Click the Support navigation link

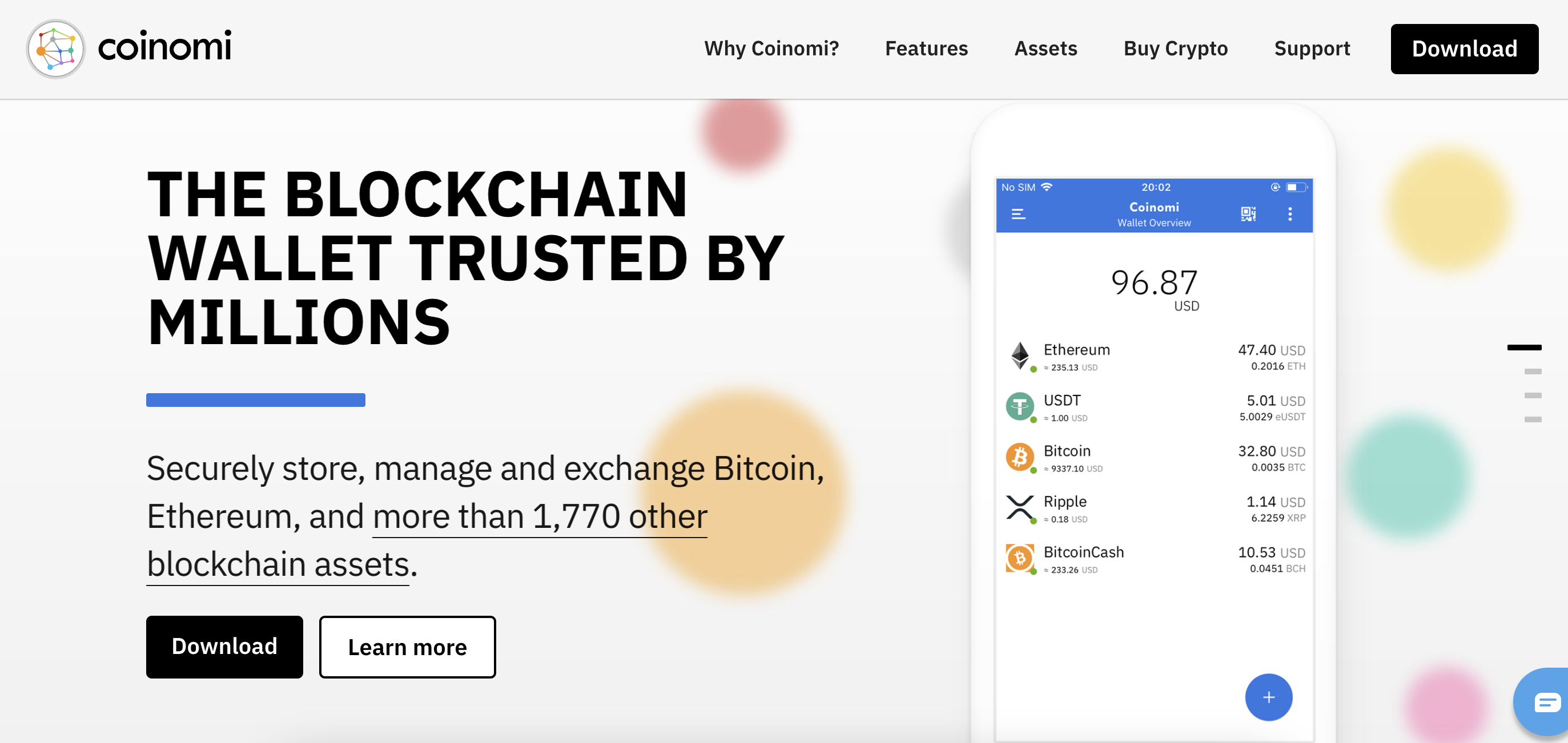(x=1312, y=49)
